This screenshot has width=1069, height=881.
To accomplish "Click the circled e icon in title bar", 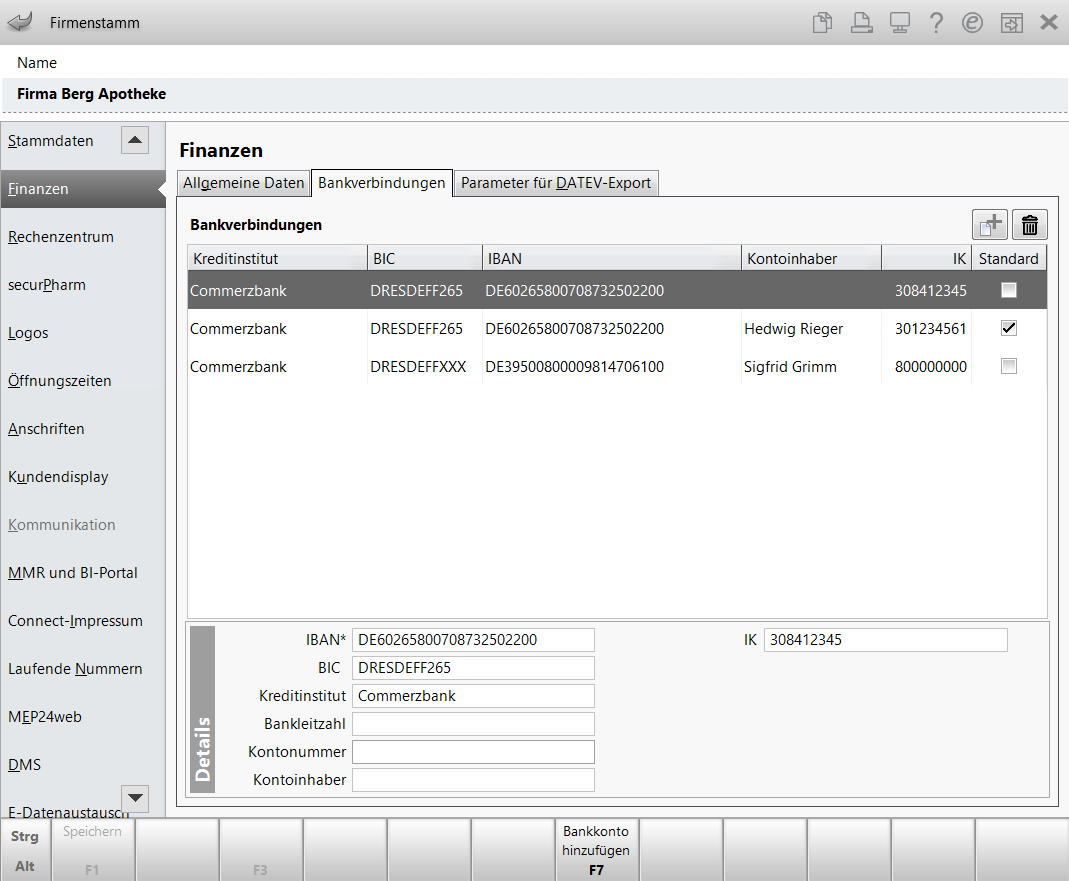I will [972, 23].
